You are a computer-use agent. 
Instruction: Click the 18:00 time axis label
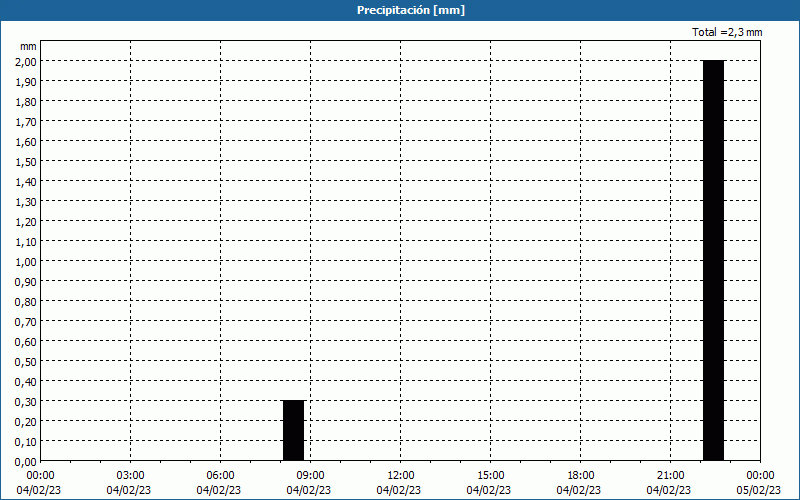click(x=581, y=476)
